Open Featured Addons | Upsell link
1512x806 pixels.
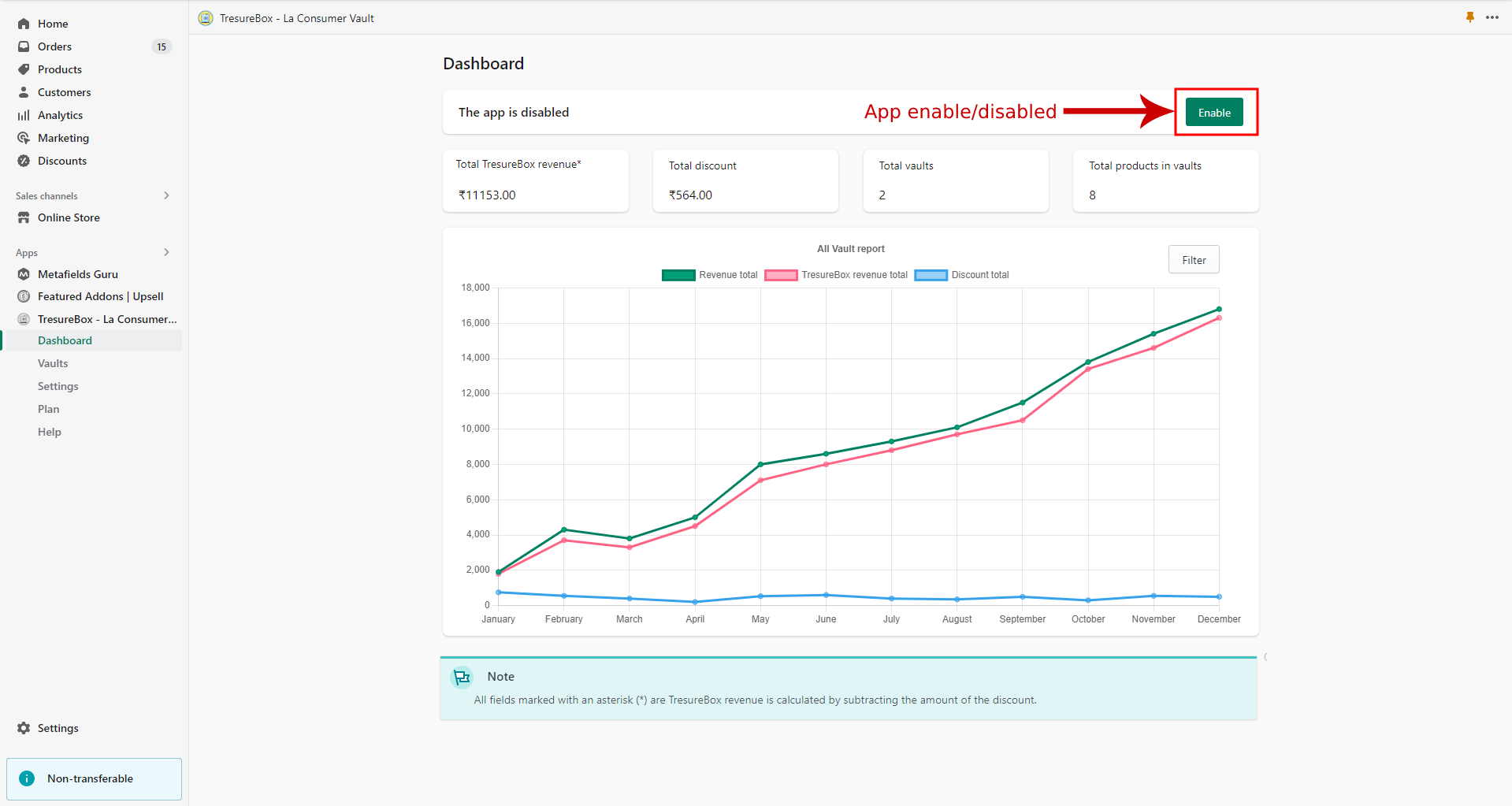pos(101,296)
